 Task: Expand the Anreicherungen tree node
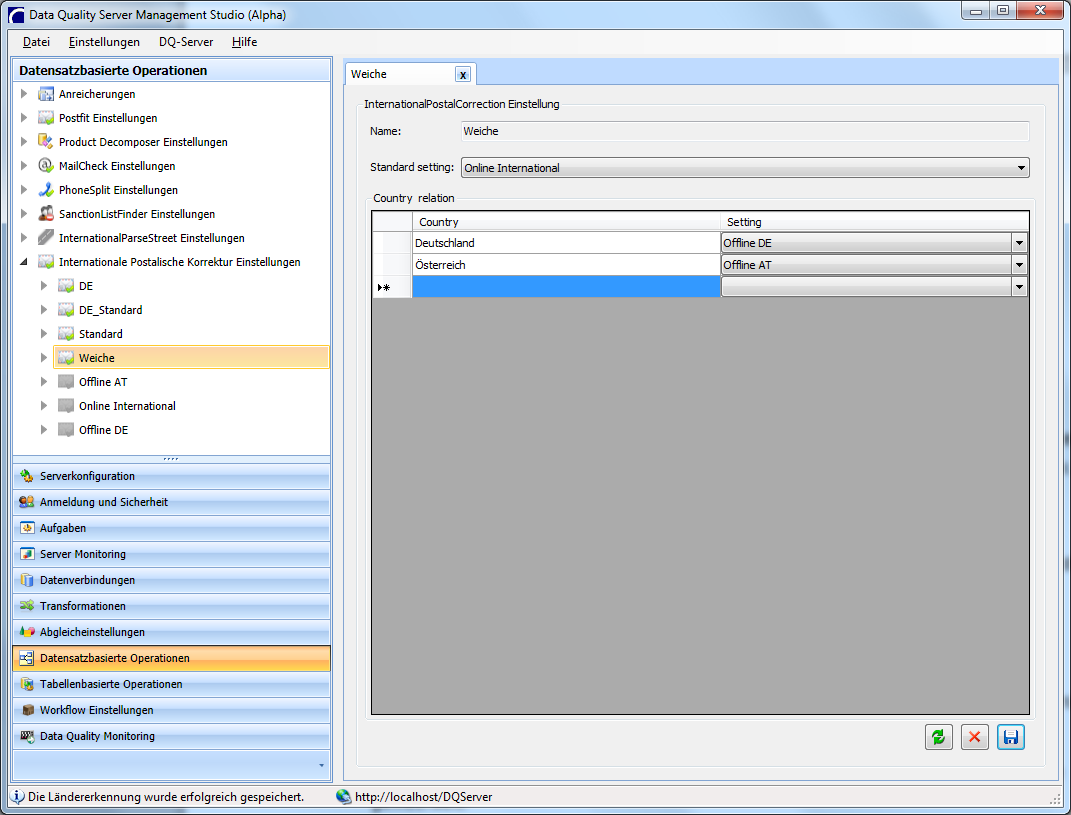pyautogui.click(x=24, y=94)
